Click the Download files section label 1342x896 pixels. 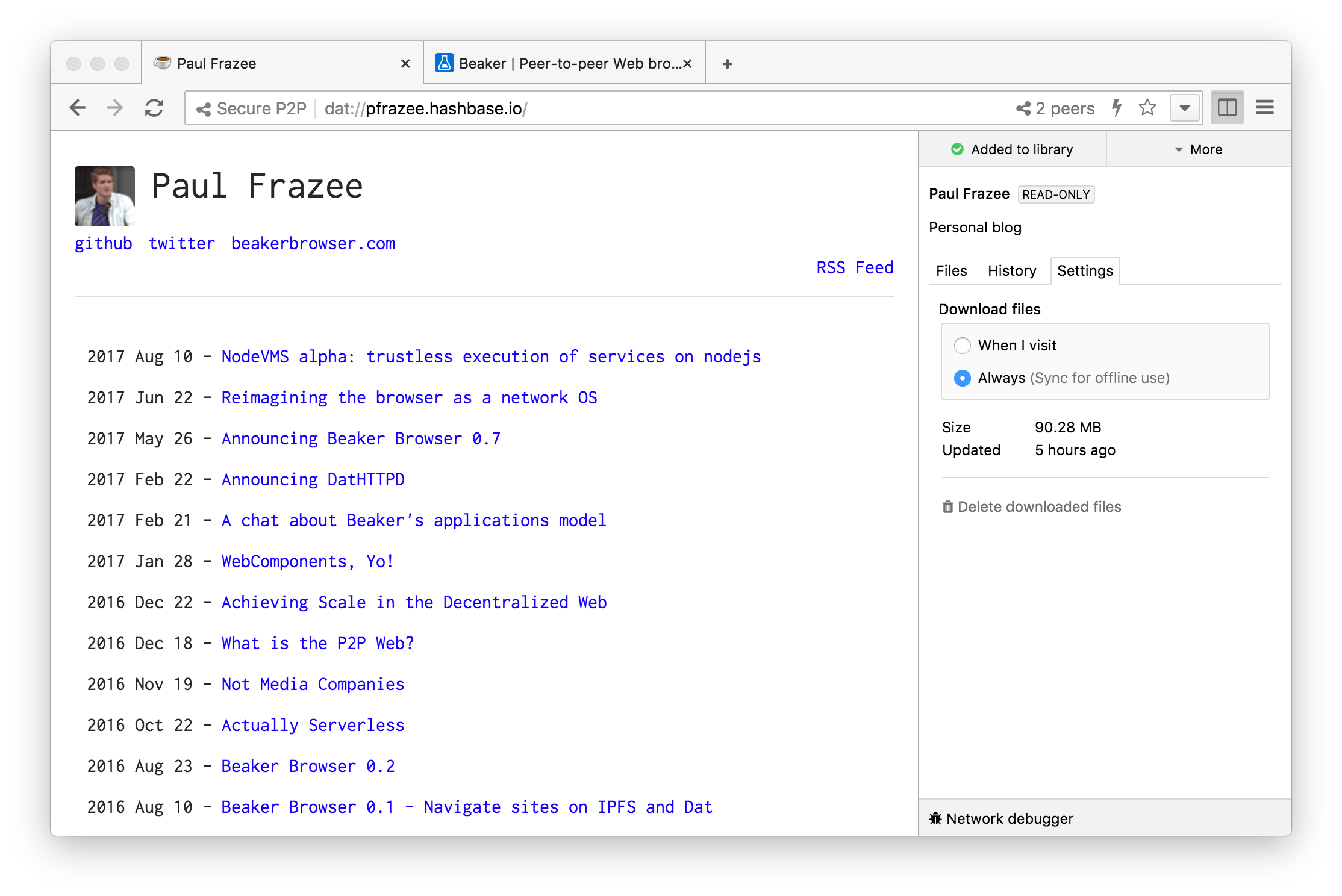[990, 310]
